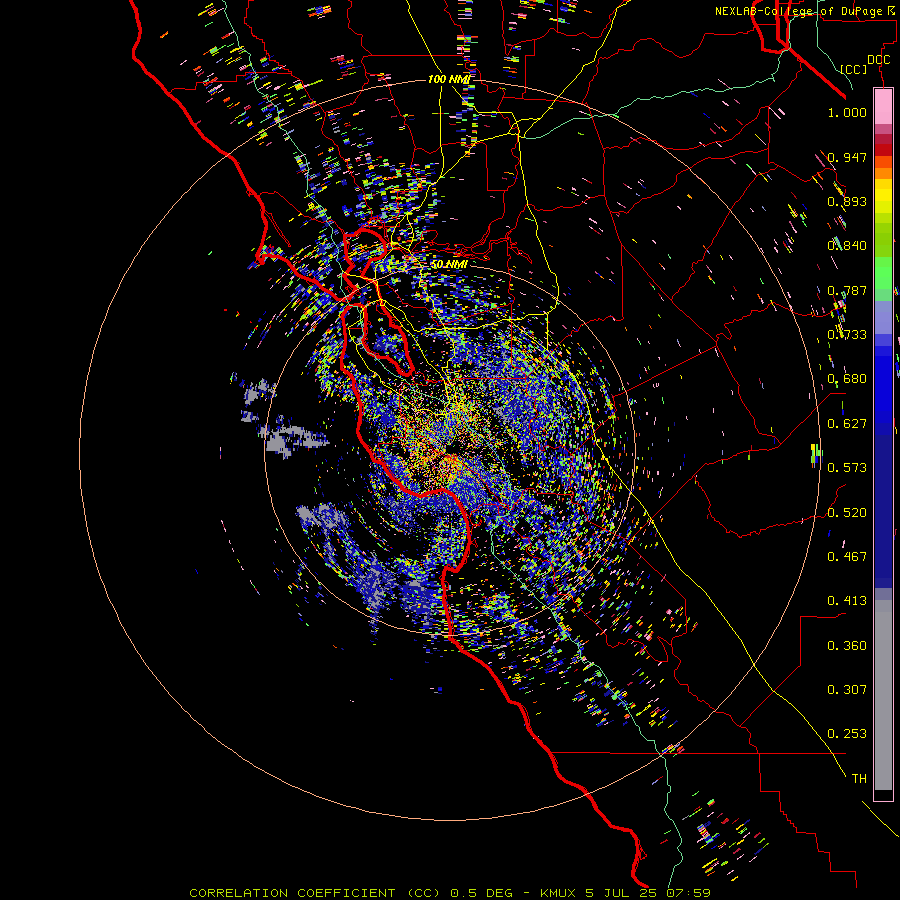Viewport: 900px width, 900px height.
Task: Click the DCC label above the color scale
Action: (878, 60)
